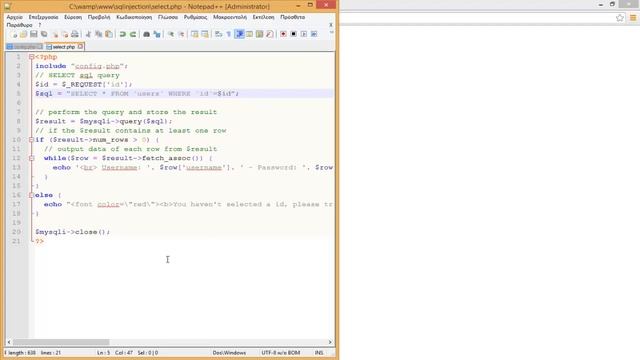The width and height of the screenshot is (640, 360).
Task: Collapse the else block fold at line 16
Action: (x=31, y=195)
